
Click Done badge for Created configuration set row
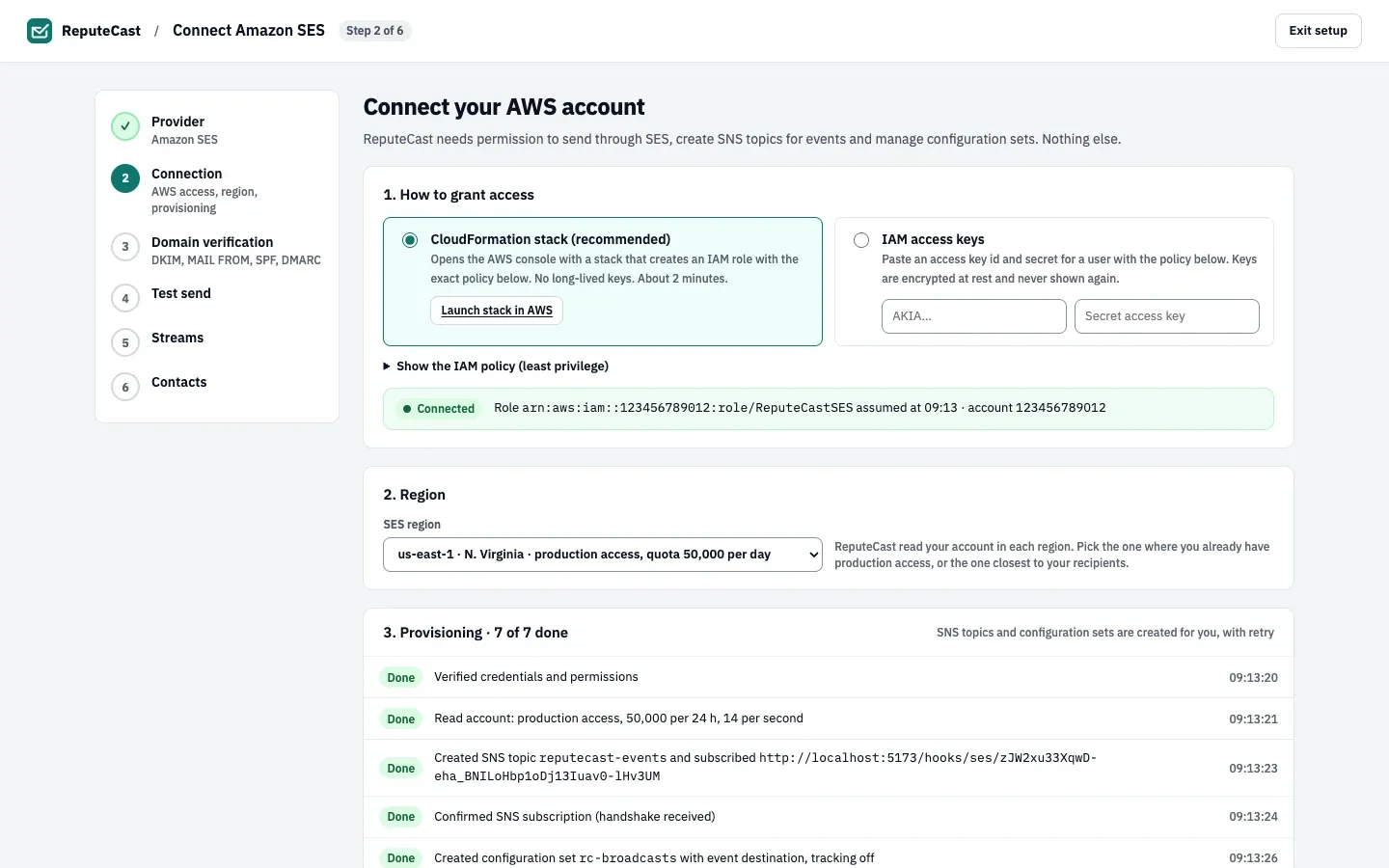(x=401, y=858)
